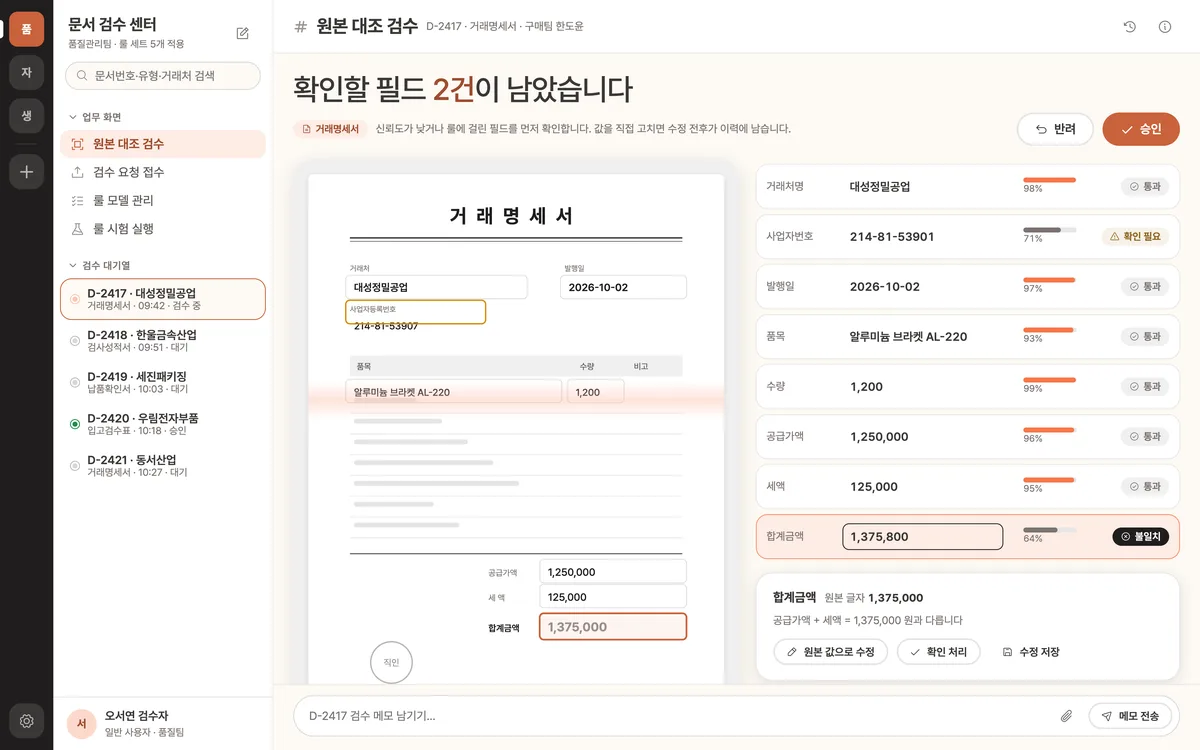1200x750 pixels.
Task: Click the 승인 button
Action: click(1141, 129)
